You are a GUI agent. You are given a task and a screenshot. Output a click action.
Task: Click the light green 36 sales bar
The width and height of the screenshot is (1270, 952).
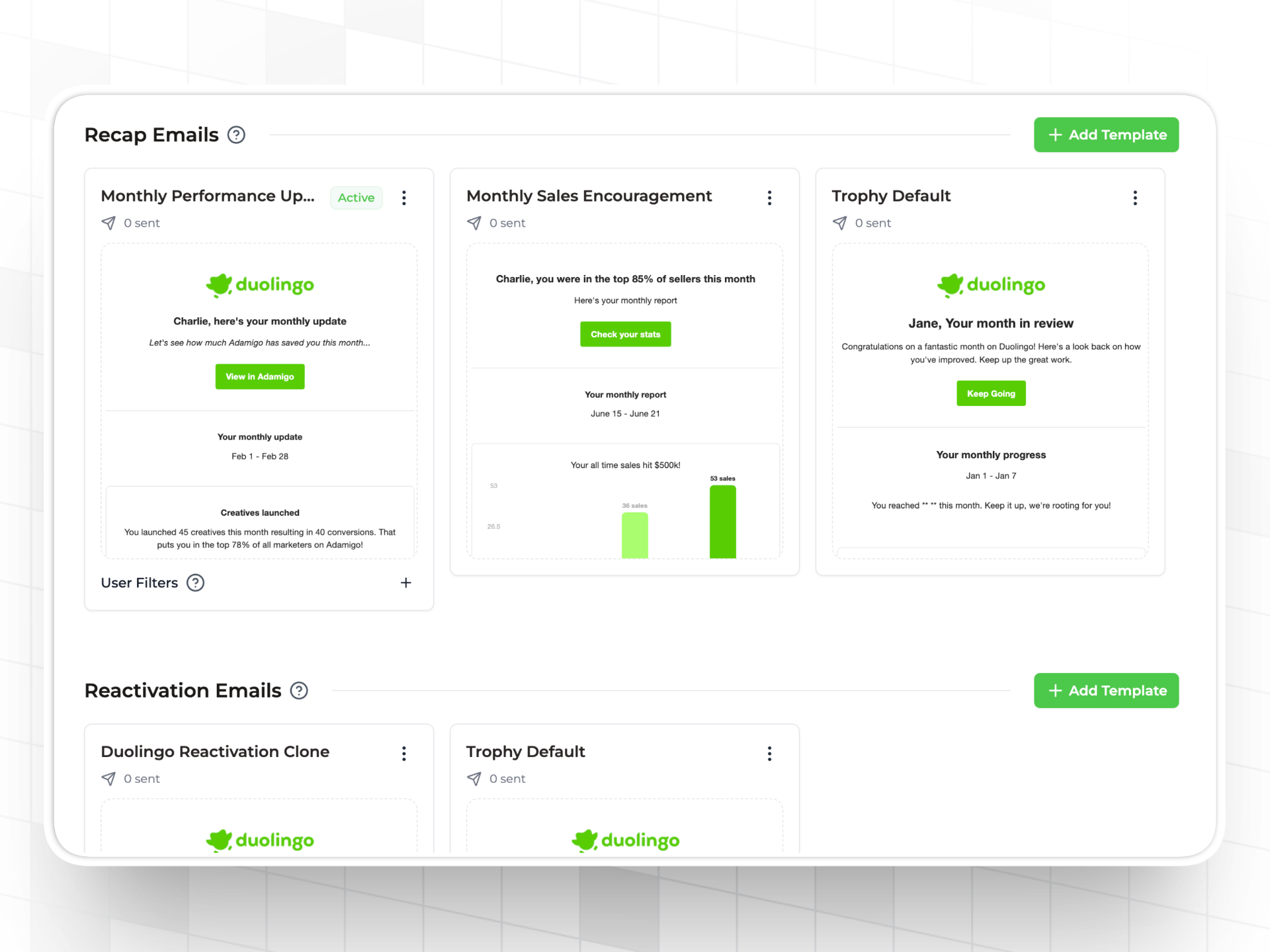coord(635,535)
